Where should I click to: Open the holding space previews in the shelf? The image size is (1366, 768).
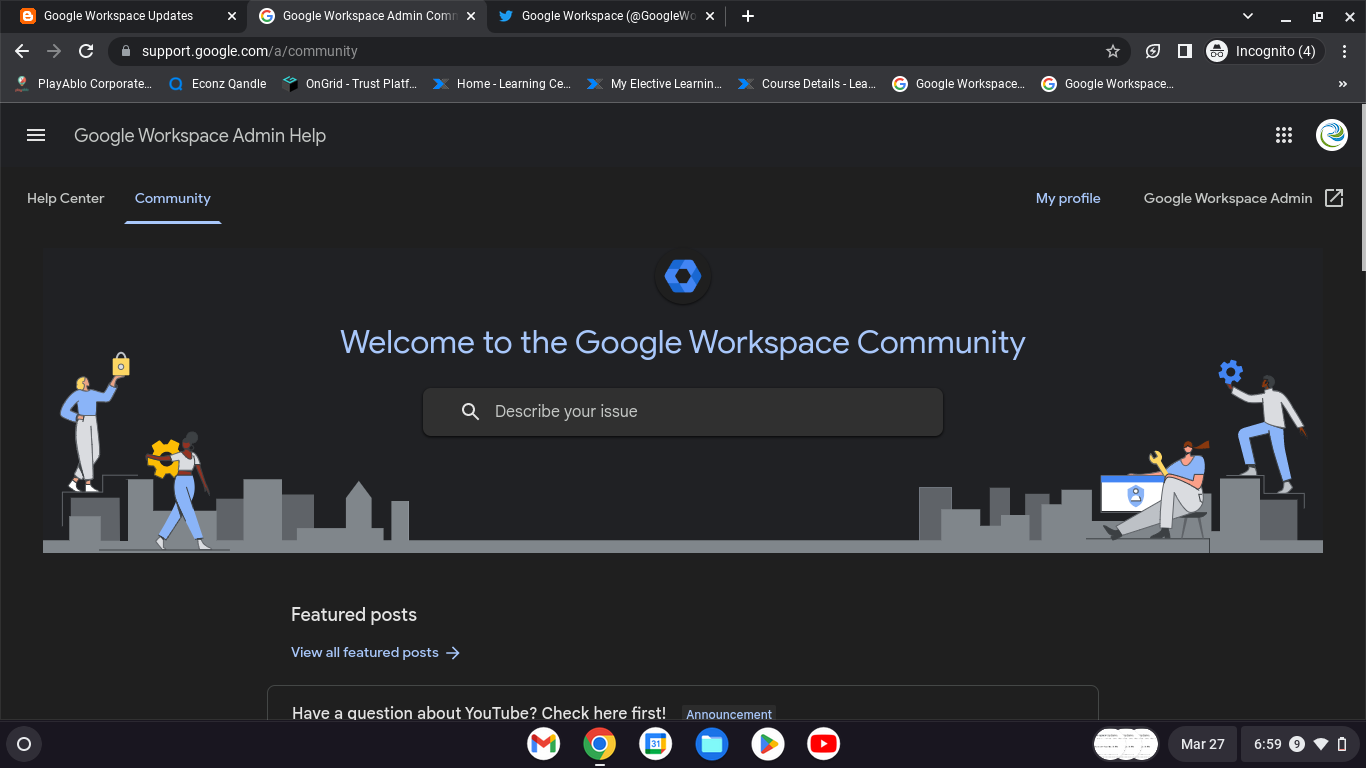pos(1126,744)
